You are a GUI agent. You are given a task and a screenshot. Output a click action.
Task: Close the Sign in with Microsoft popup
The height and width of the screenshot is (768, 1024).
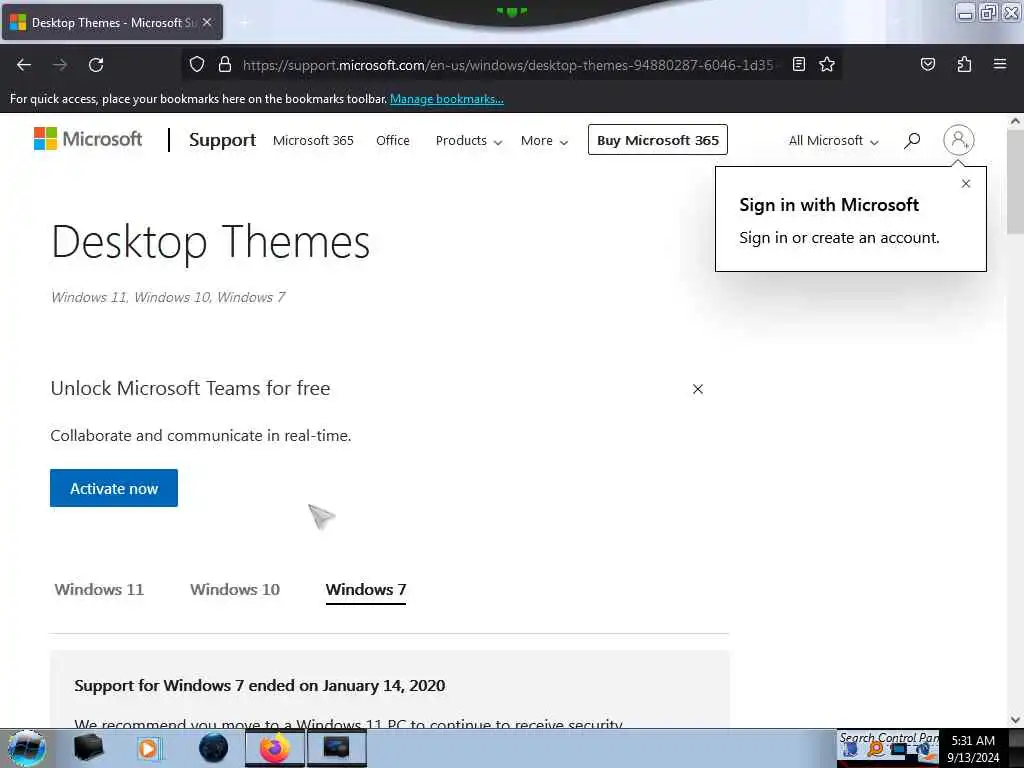(965, 184)
